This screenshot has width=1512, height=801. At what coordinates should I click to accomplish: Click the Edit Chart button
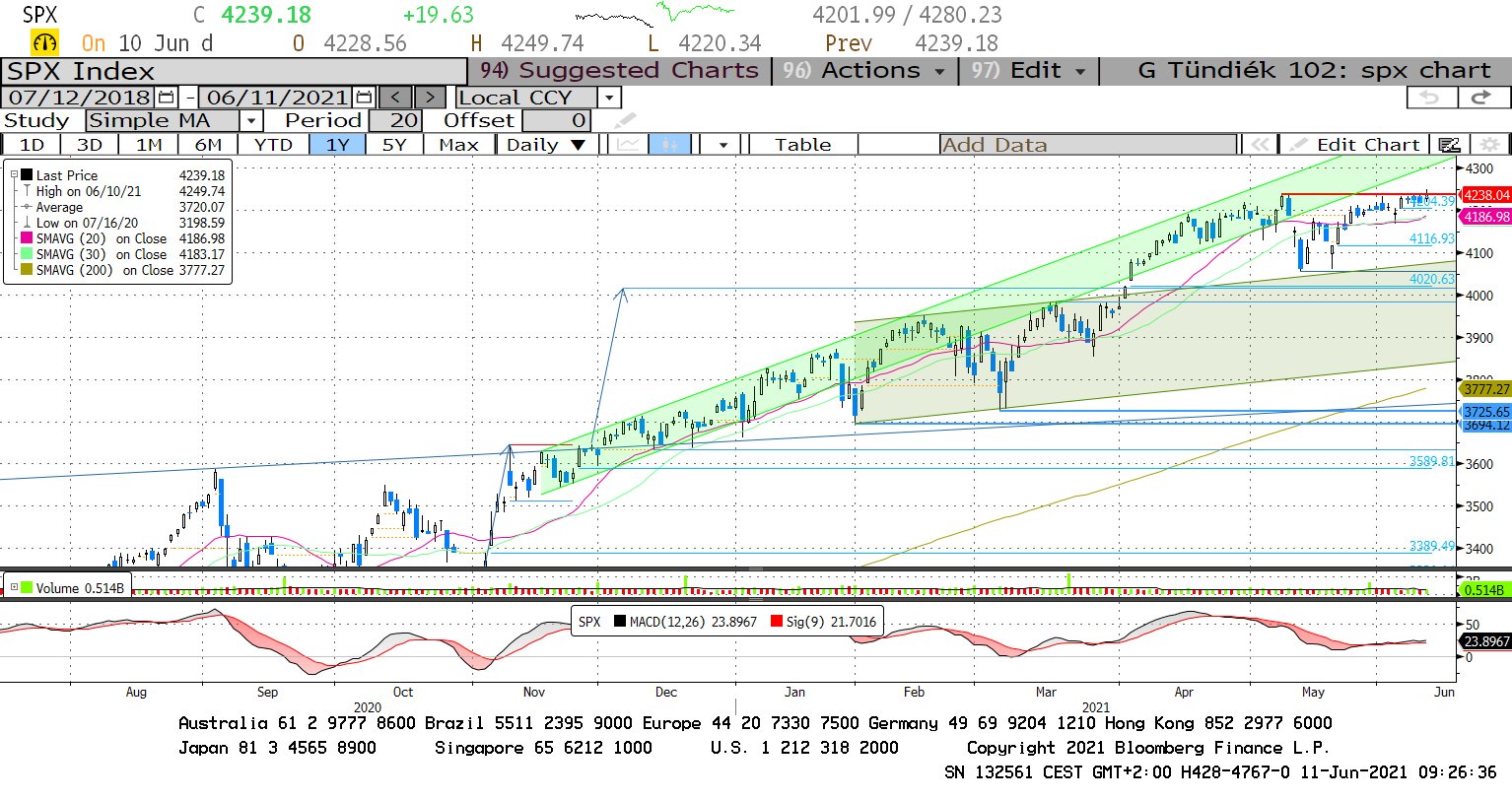1355,145
